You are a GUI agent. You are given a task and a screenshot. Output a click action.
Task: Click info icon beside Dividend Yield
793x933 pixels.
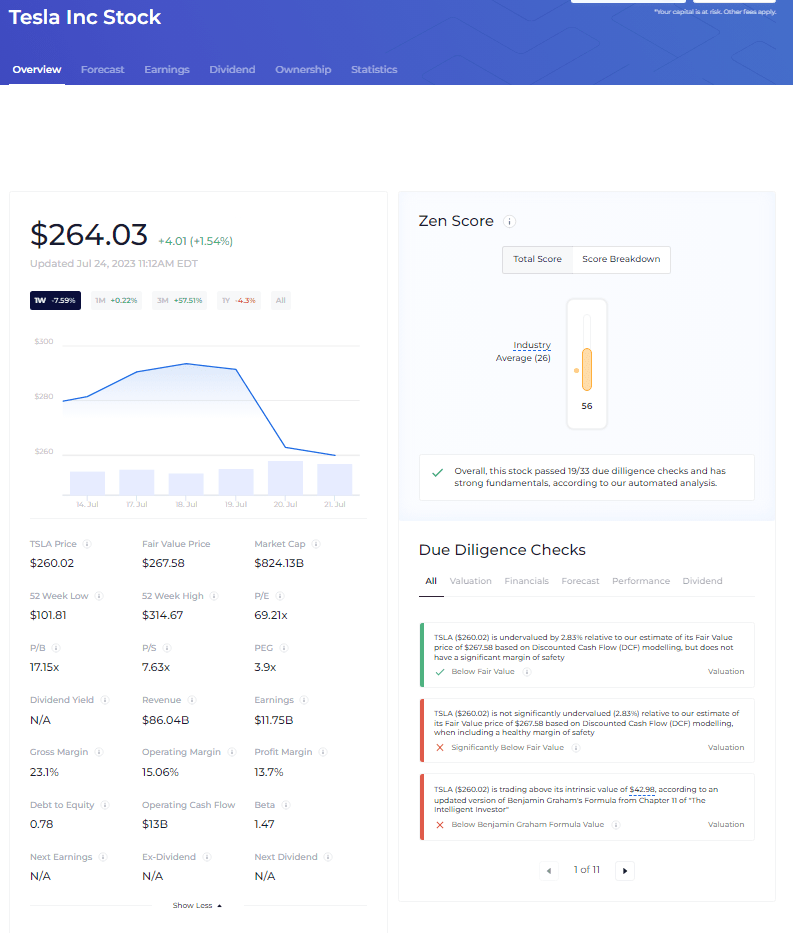coord(105,700)
